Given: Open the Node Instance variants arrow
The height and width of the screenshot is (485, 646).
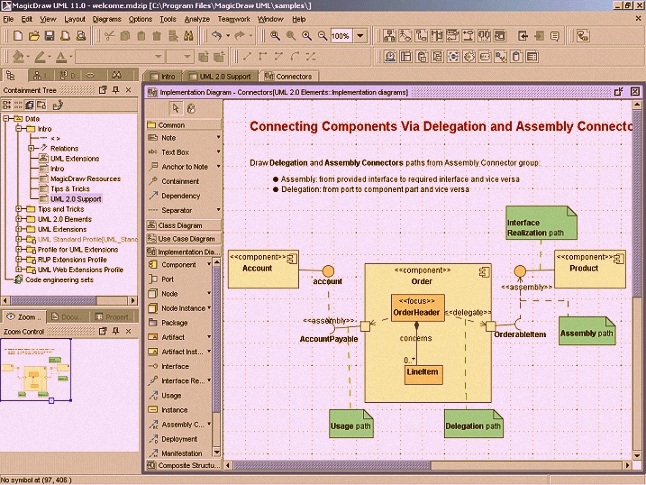Looking at the screenshot, I should click(209, 308).
